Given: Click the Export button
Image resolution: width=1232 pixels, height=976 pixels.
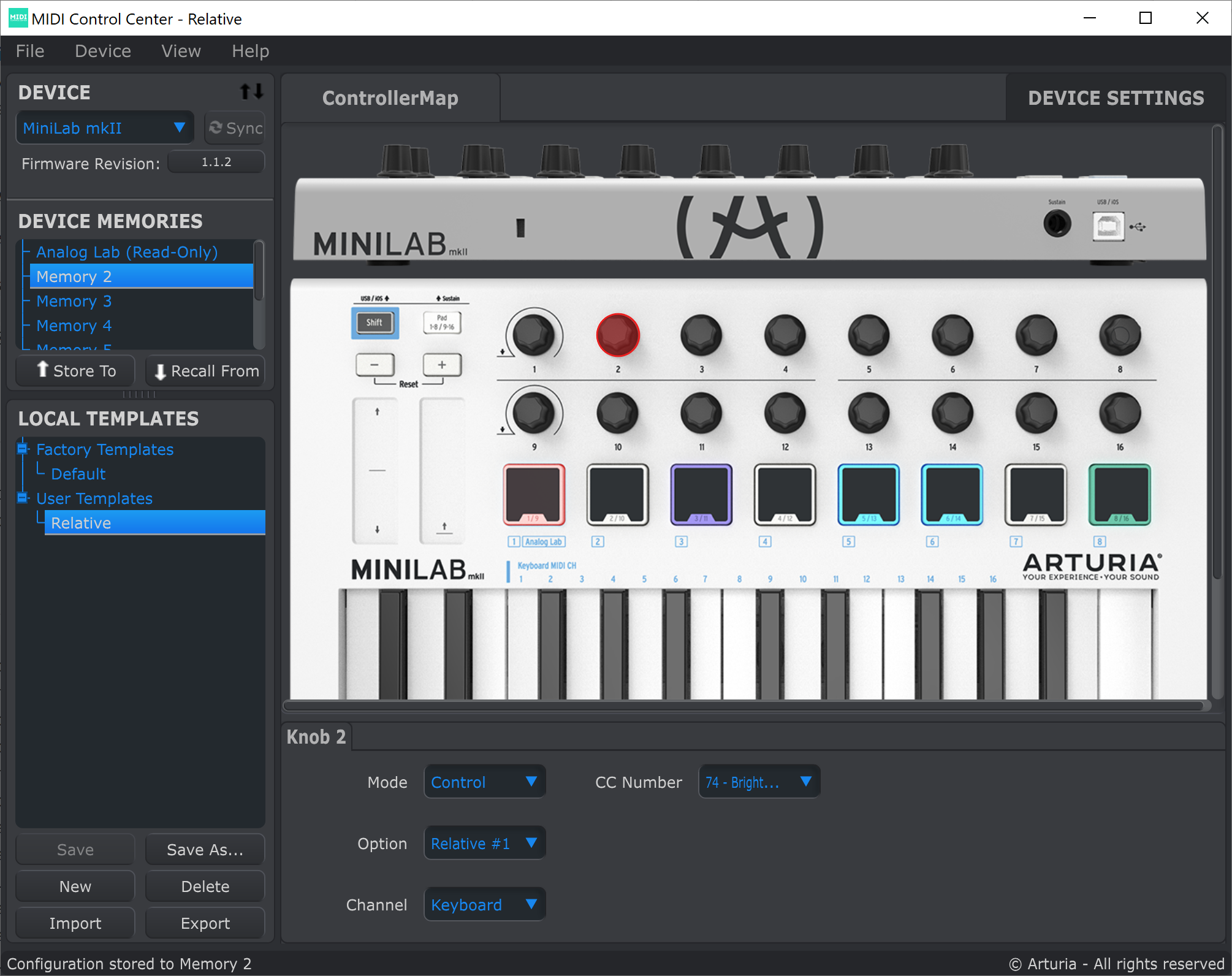Looking at the screenshot, I should click(205, 923).
